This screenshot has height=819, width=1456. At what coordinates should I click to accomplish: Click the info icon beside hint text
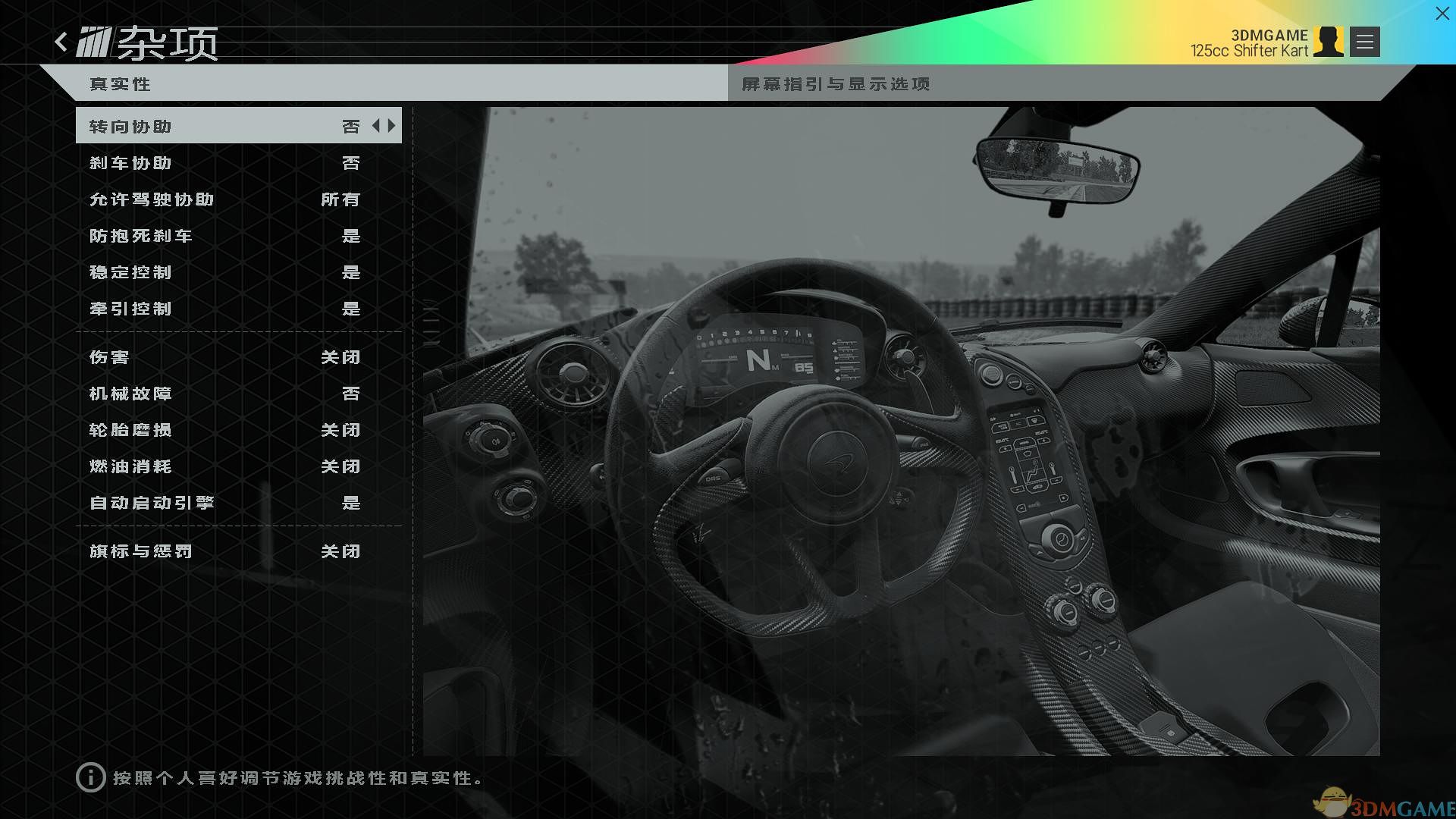click(x=90, y=777)
